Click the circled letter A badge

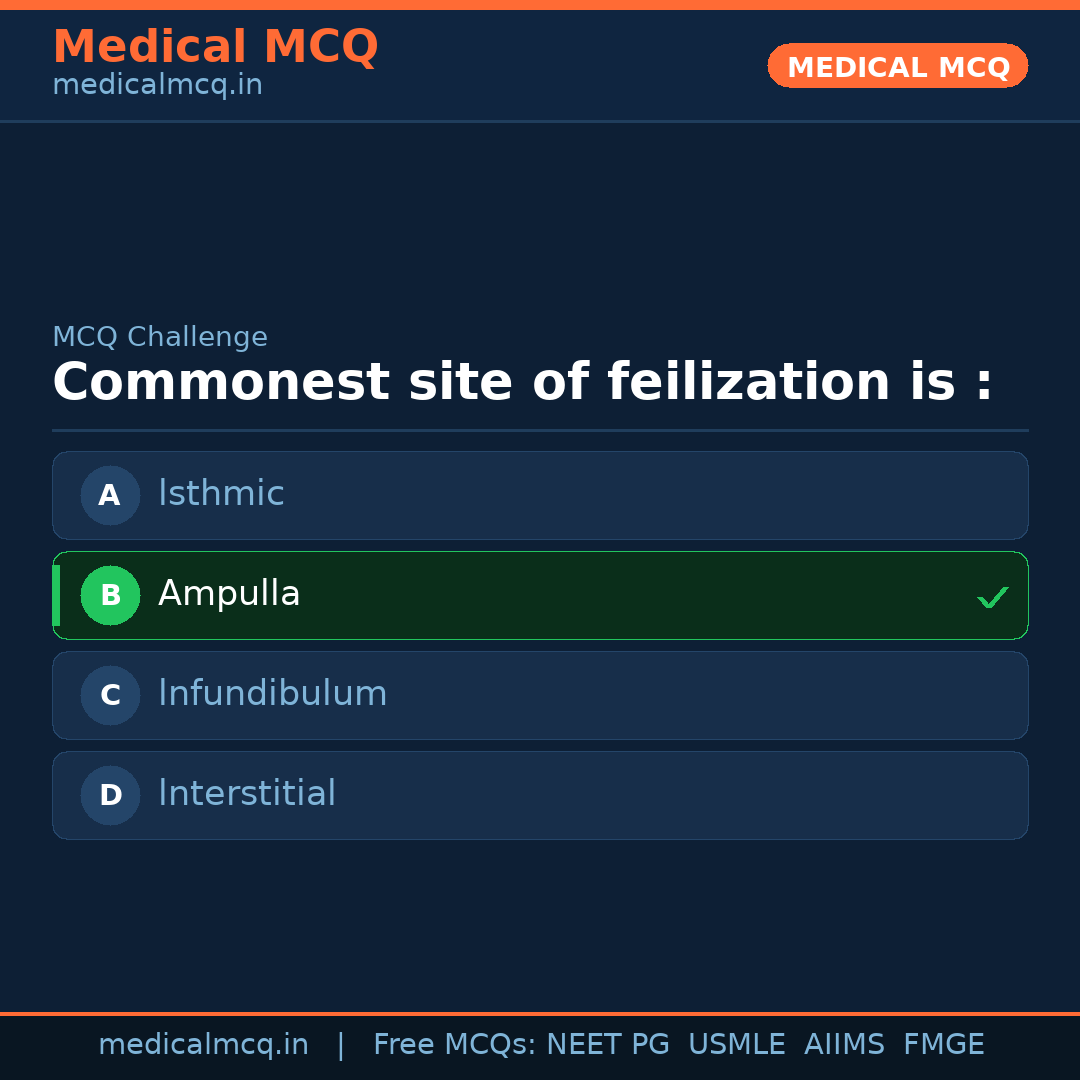coord(110,495)
